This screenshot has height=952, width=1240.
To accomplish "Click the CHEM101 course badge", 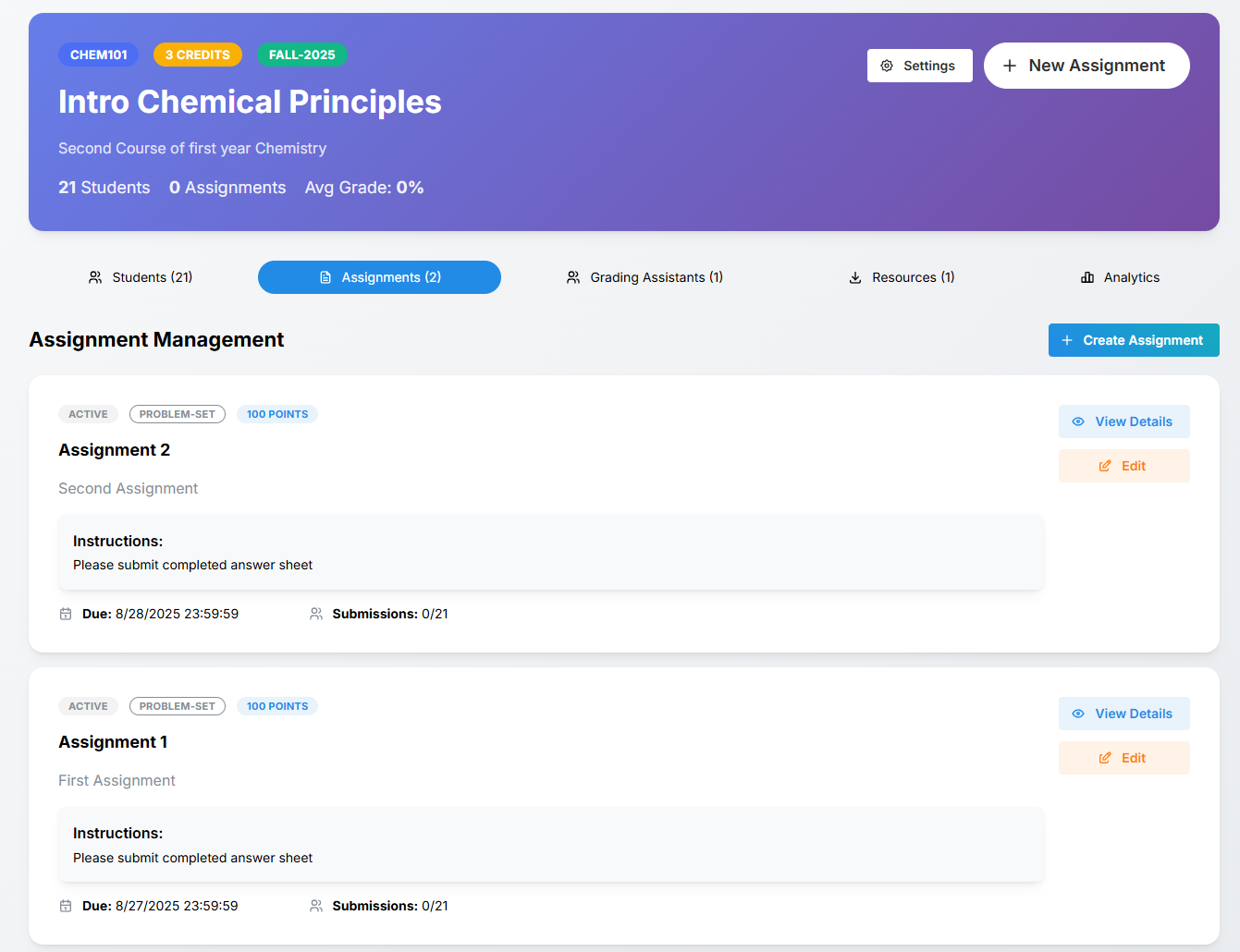I will [x=99, y=55].
